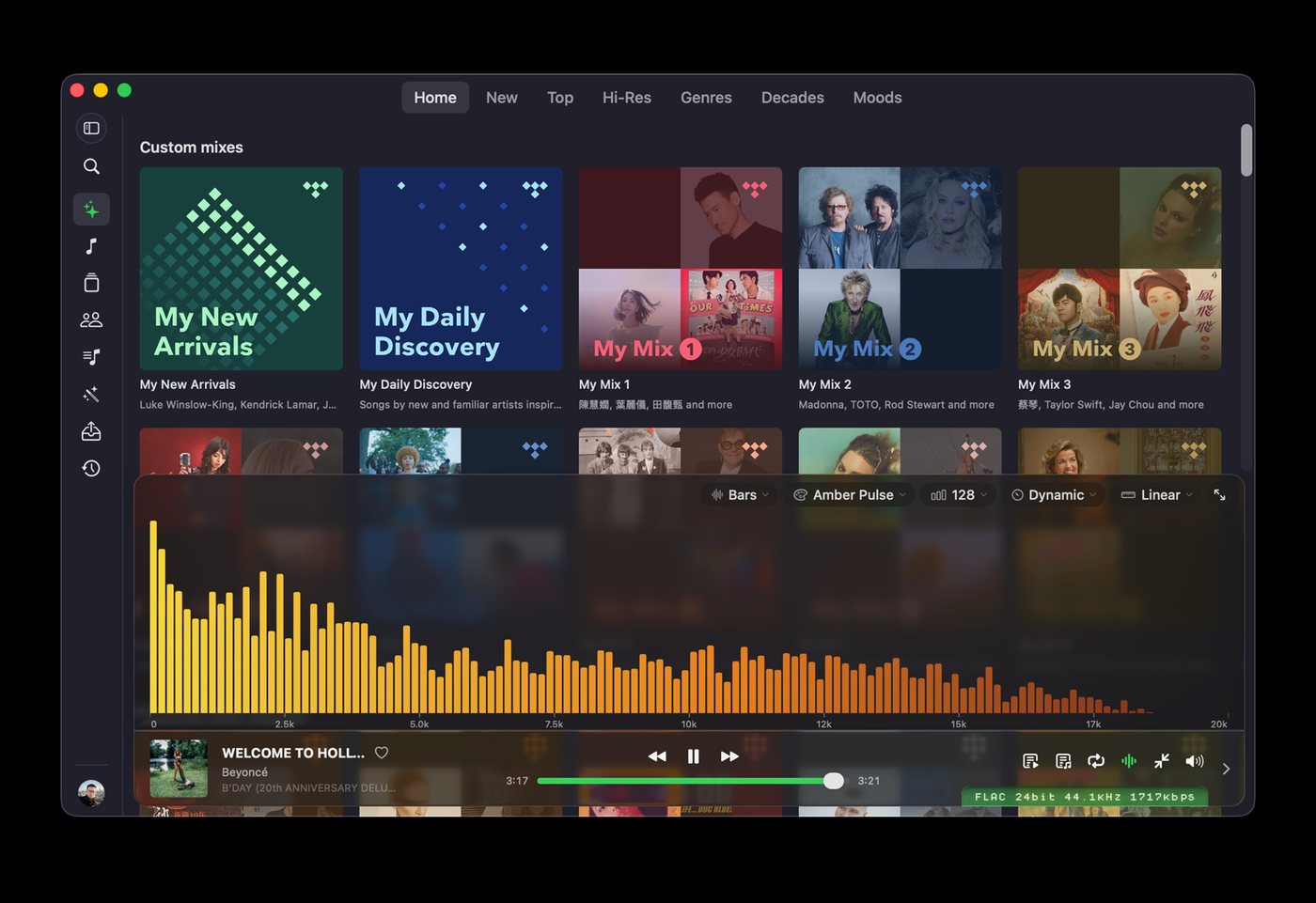The width and height of the screenshot is (1316, 903).
Task: Pause the current track
Action: [x=693, y=756]
